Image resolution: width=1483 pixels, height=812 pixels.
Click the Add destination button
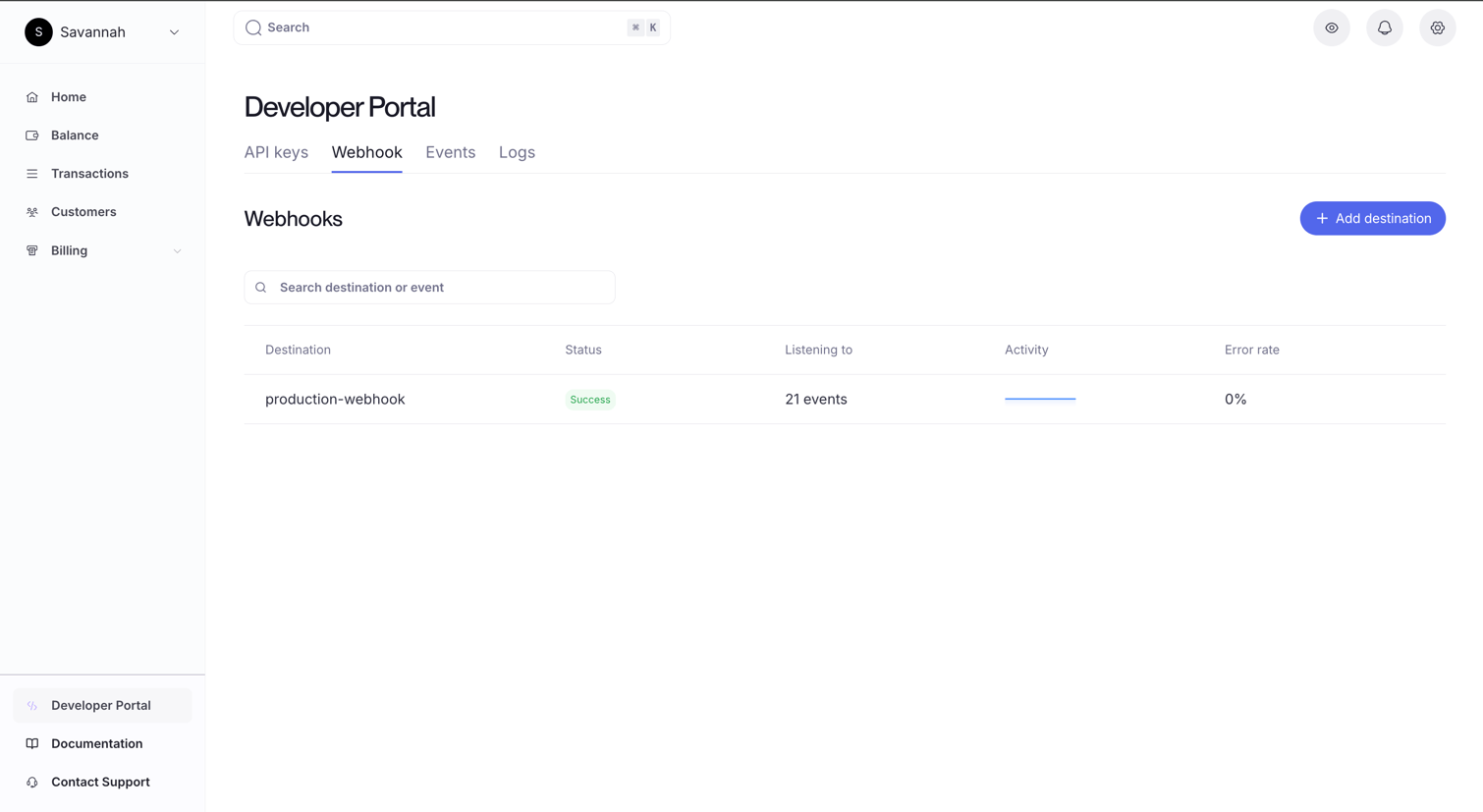[1372, 218]
